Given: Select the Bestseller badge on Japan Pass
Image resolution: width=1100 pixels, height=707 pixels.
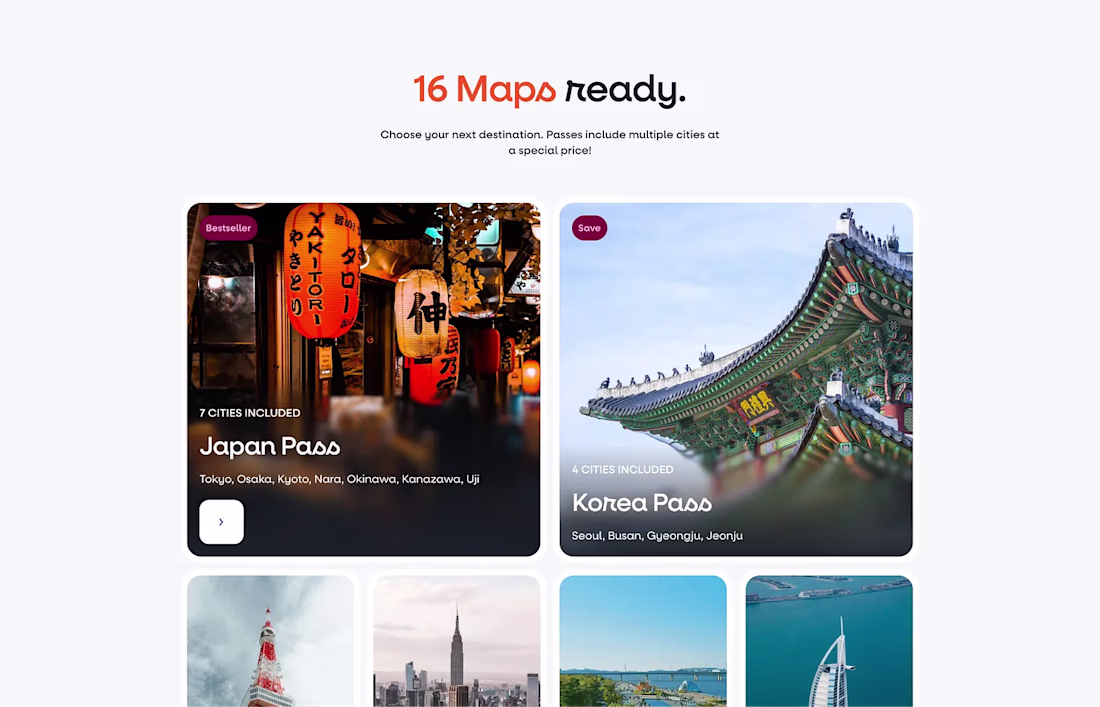Looking at the screenshot, I should coord(228,228).
